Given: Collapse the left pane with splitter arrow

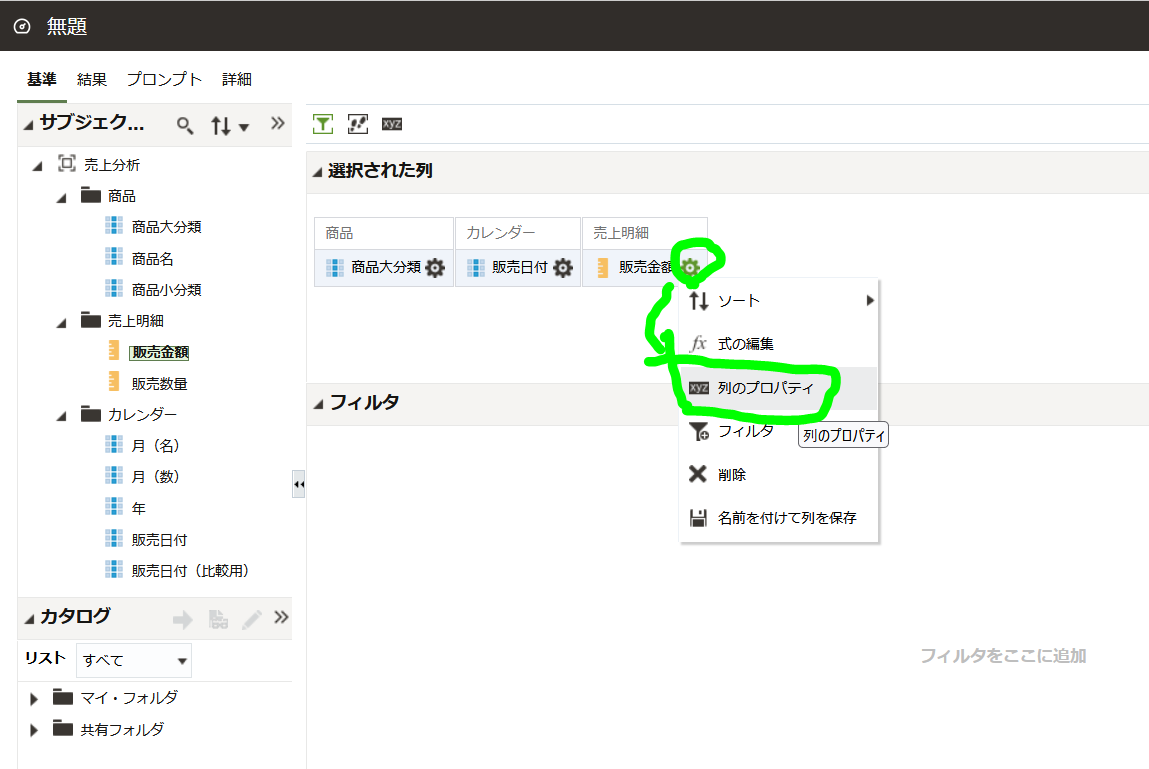Looking at the screenshot, I should tap(298, 485).
